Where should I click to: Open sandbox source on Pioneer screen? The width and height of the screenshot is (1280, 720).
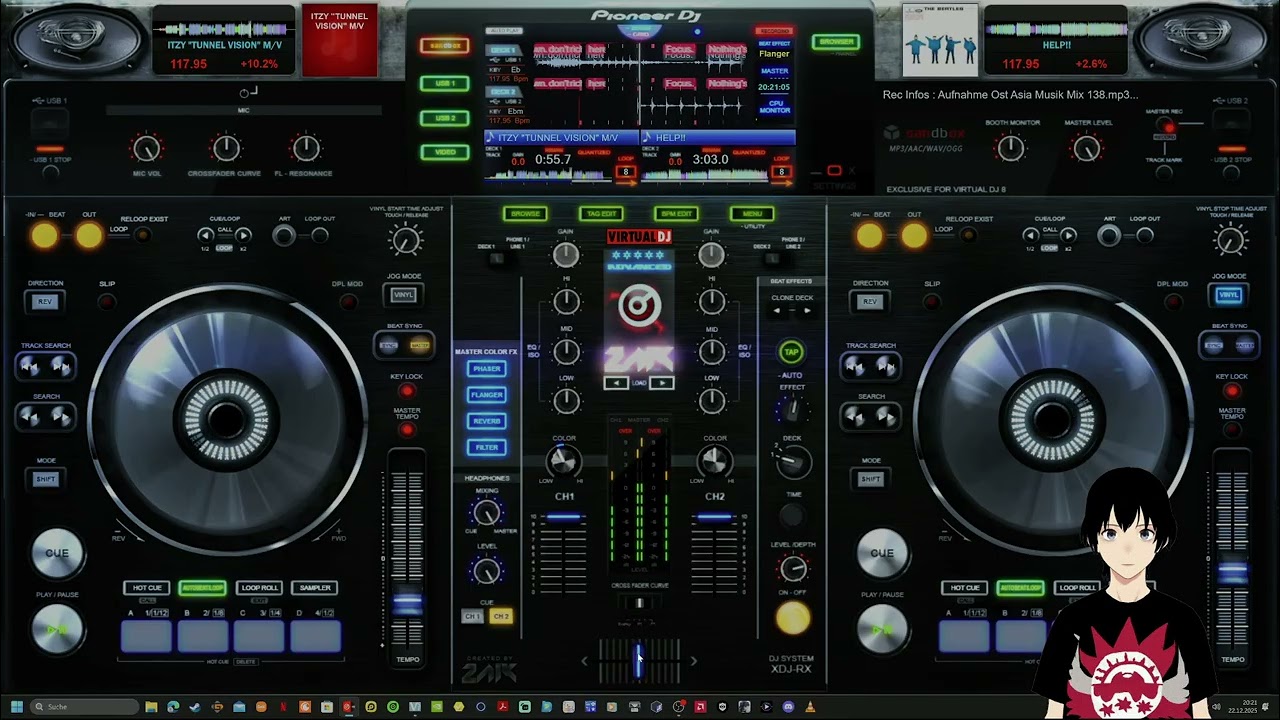coord(445,46)
